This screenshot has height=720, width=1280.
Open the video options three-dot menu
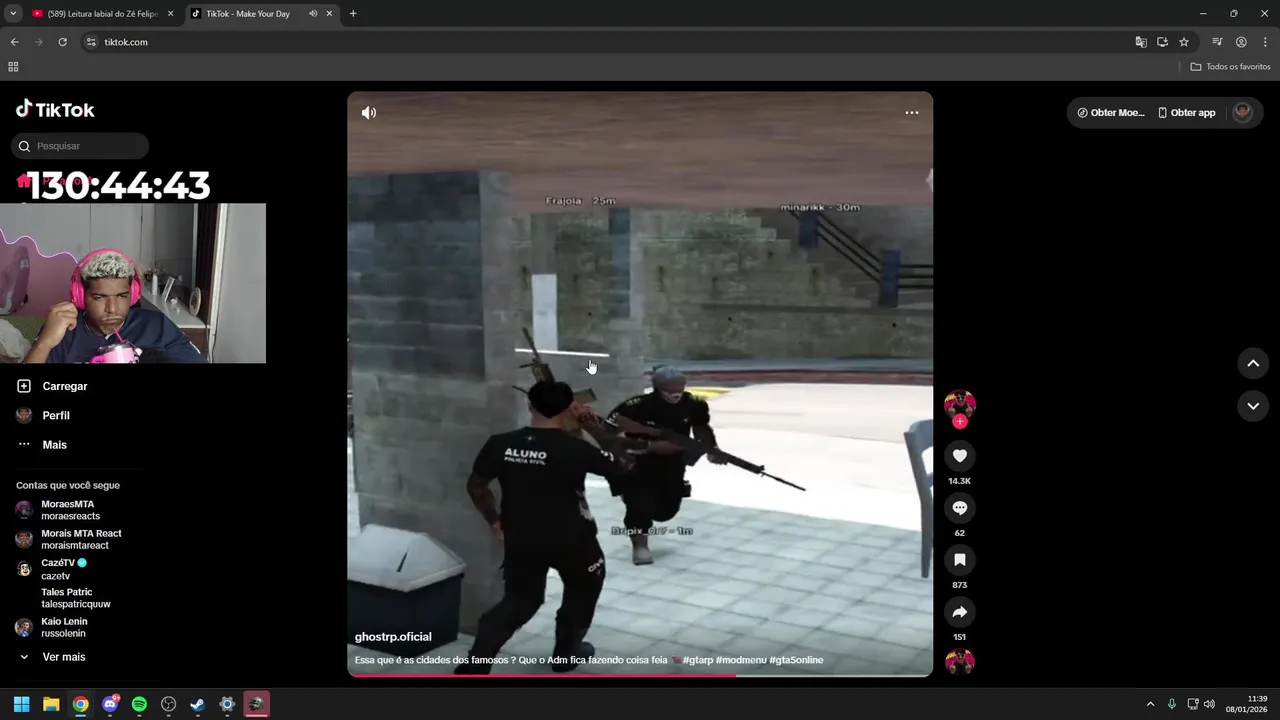coord(912,113)
